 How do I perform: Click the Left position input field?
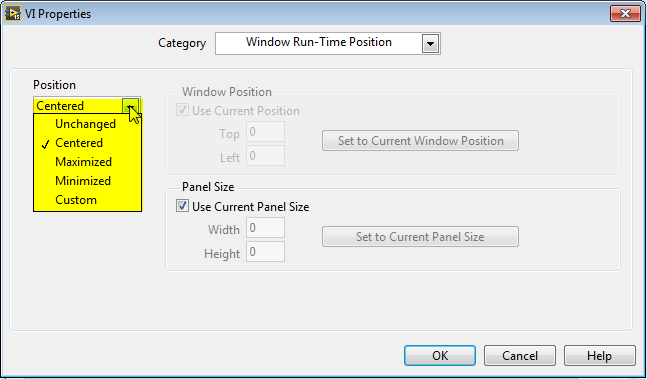265,156
